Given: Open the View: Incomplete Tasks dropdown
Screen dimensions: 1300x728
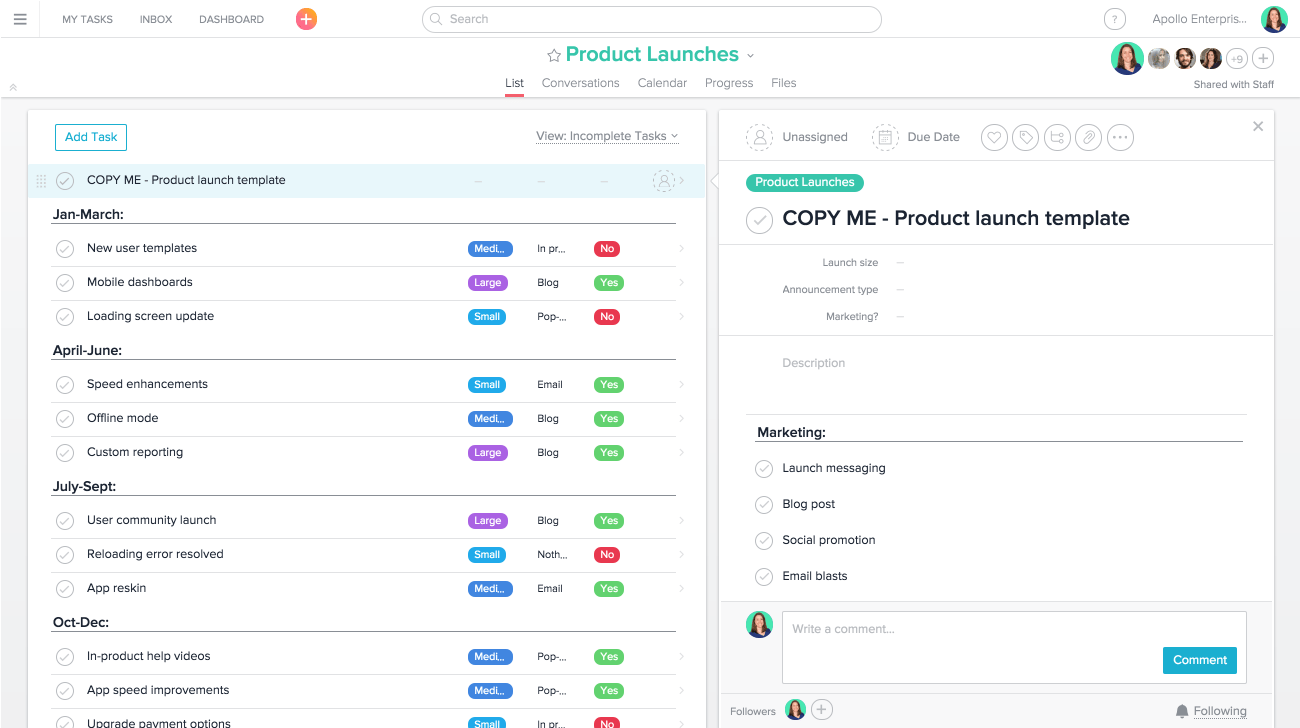Looking at the screenshot, I should (607, 137).
